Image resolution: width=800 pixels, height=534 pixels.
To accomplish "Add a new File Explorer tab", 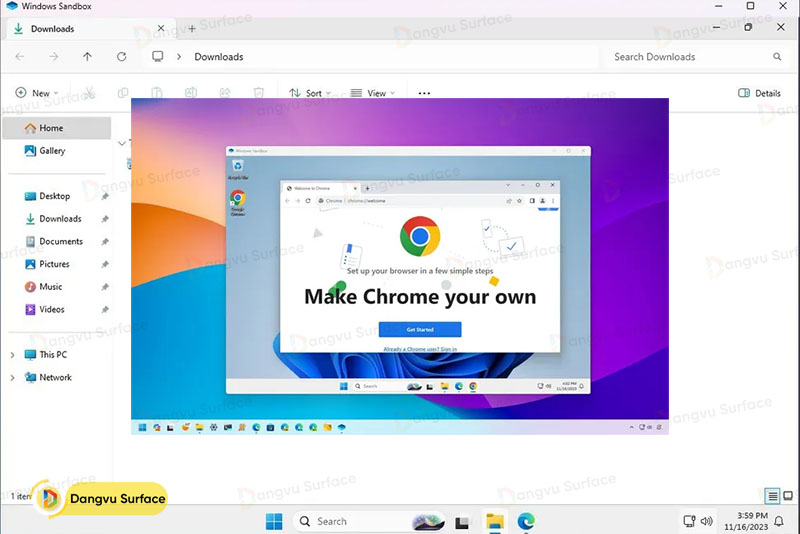I will click(x=192, y=29).
